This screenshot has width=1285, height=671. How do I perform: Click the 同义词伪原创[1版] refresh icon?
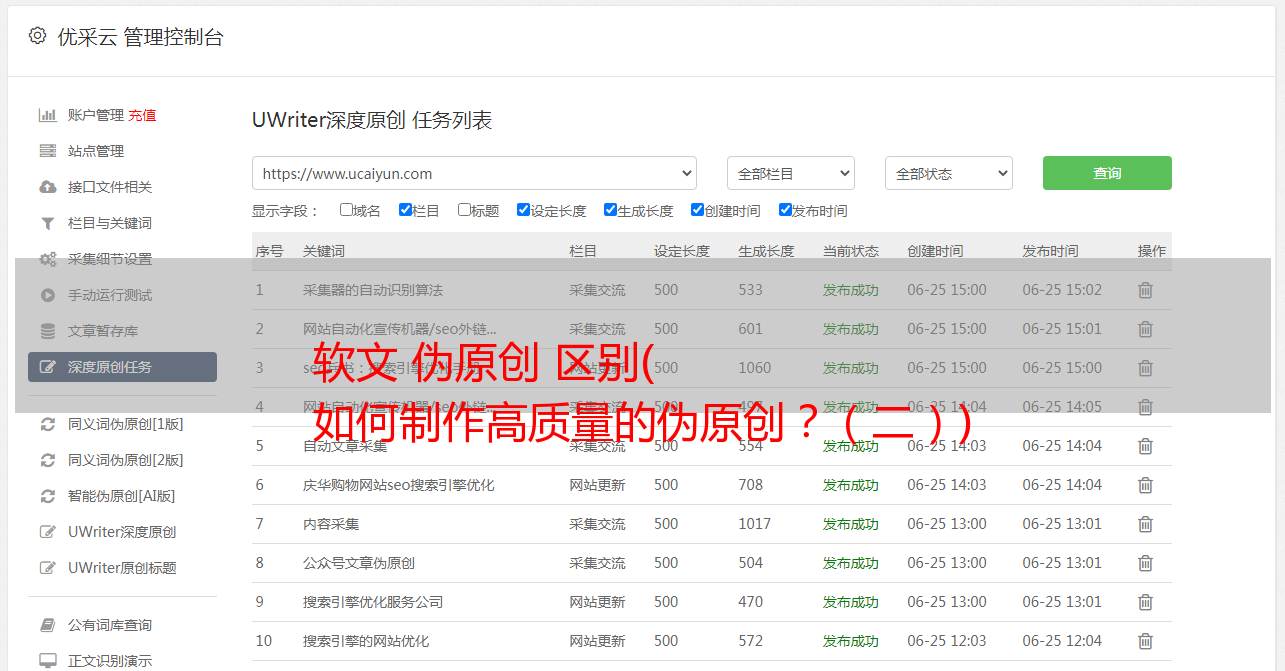pyautogui.click(x=48, y=424)
